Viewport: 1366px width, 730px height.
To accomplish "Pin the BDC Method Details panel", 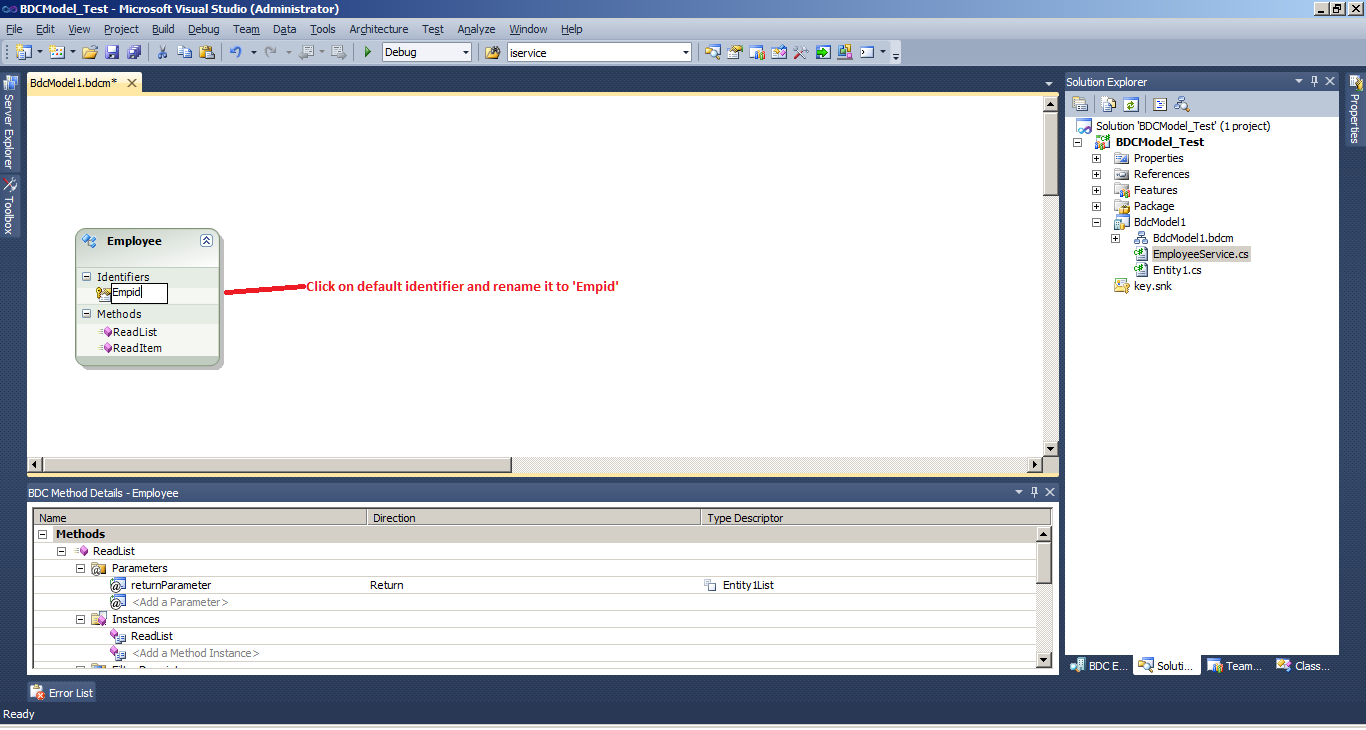I will pyautogui.click(x=1034, y=492).
